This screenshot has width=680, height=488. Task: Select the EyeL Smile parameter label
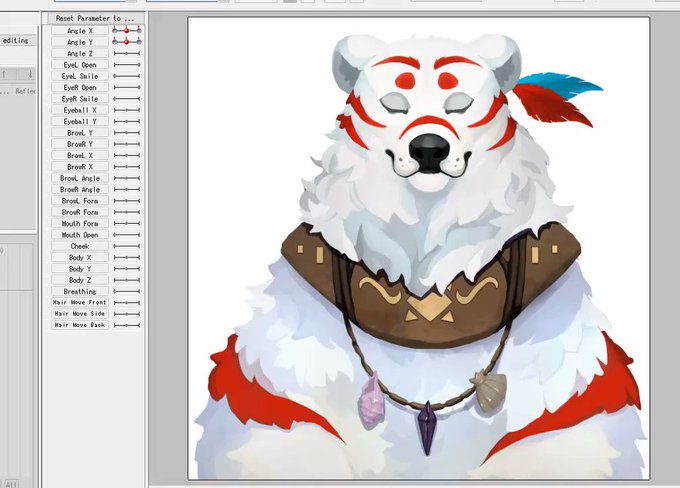[x=80, y=76]
